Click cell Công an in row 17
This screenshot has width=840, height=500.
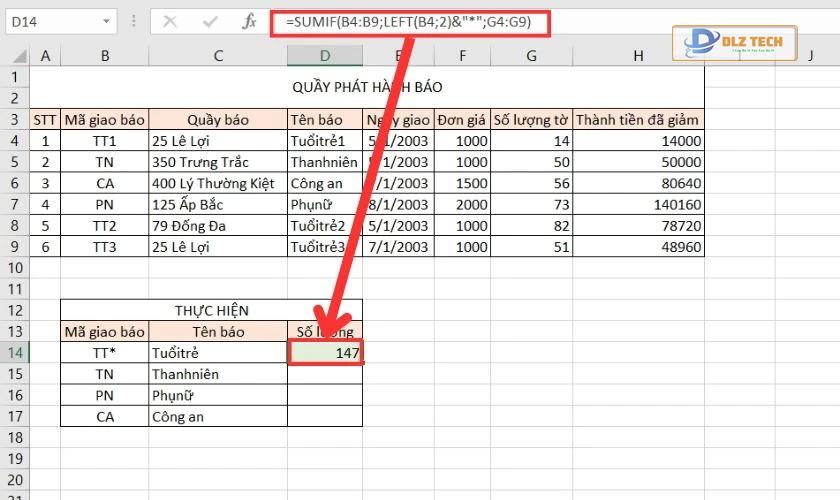click(218, 416)
